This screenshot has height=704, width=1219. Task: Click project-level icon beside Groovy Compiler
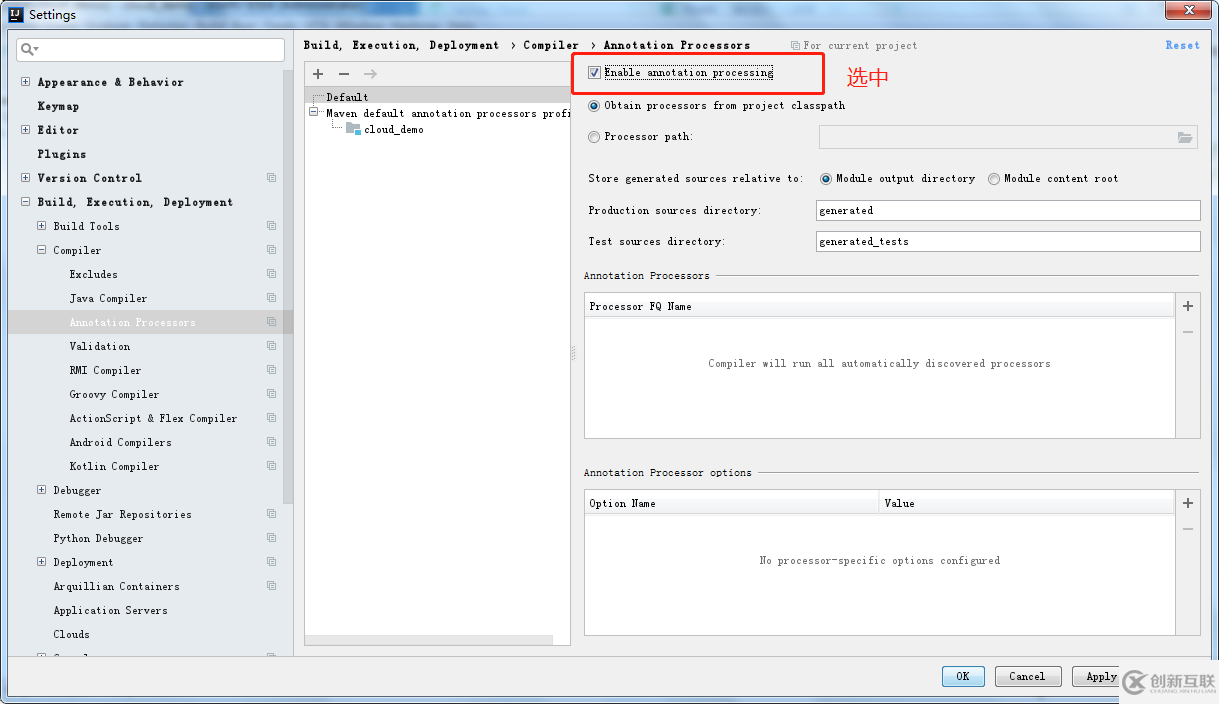pos(271,394)
